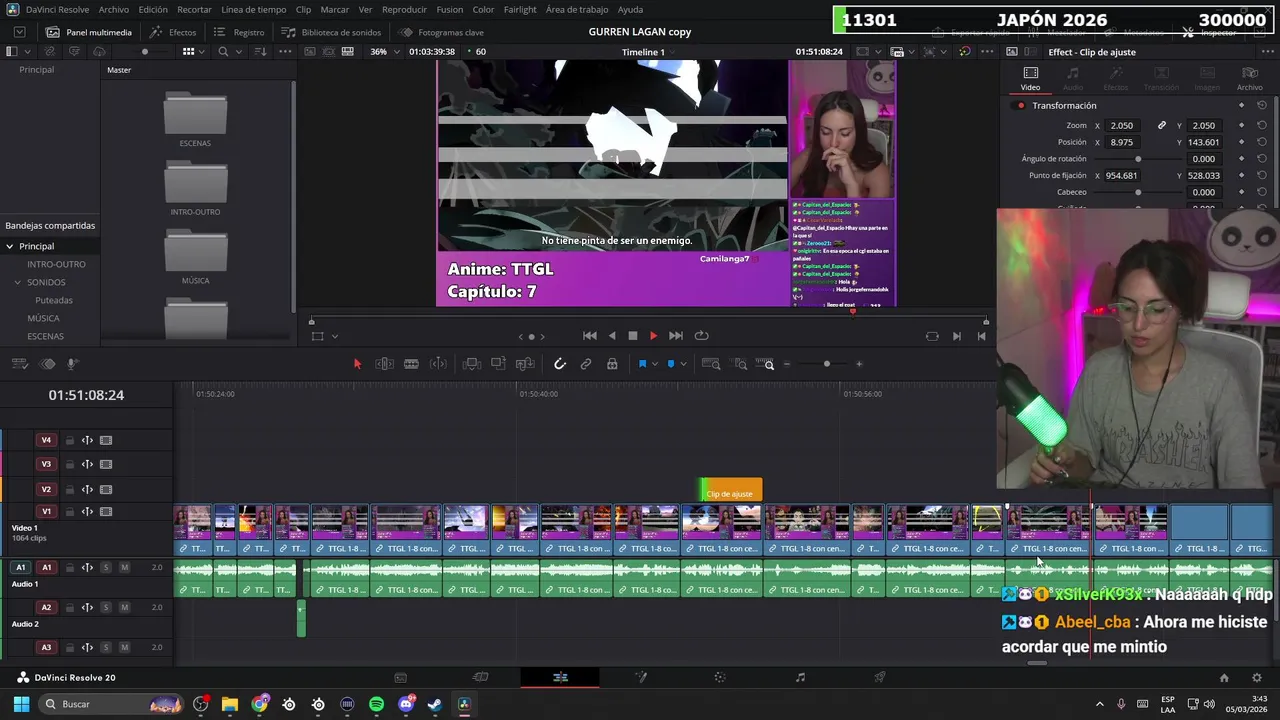Open the Ayuda menu
The height and width of the screenshot is (720, 1280).
tap(630, 9)
